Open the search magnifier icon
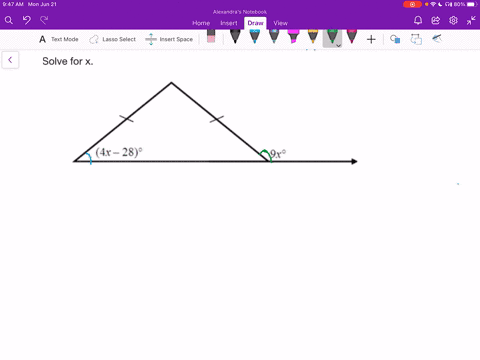The image size is (480, 360). (9, 20)
